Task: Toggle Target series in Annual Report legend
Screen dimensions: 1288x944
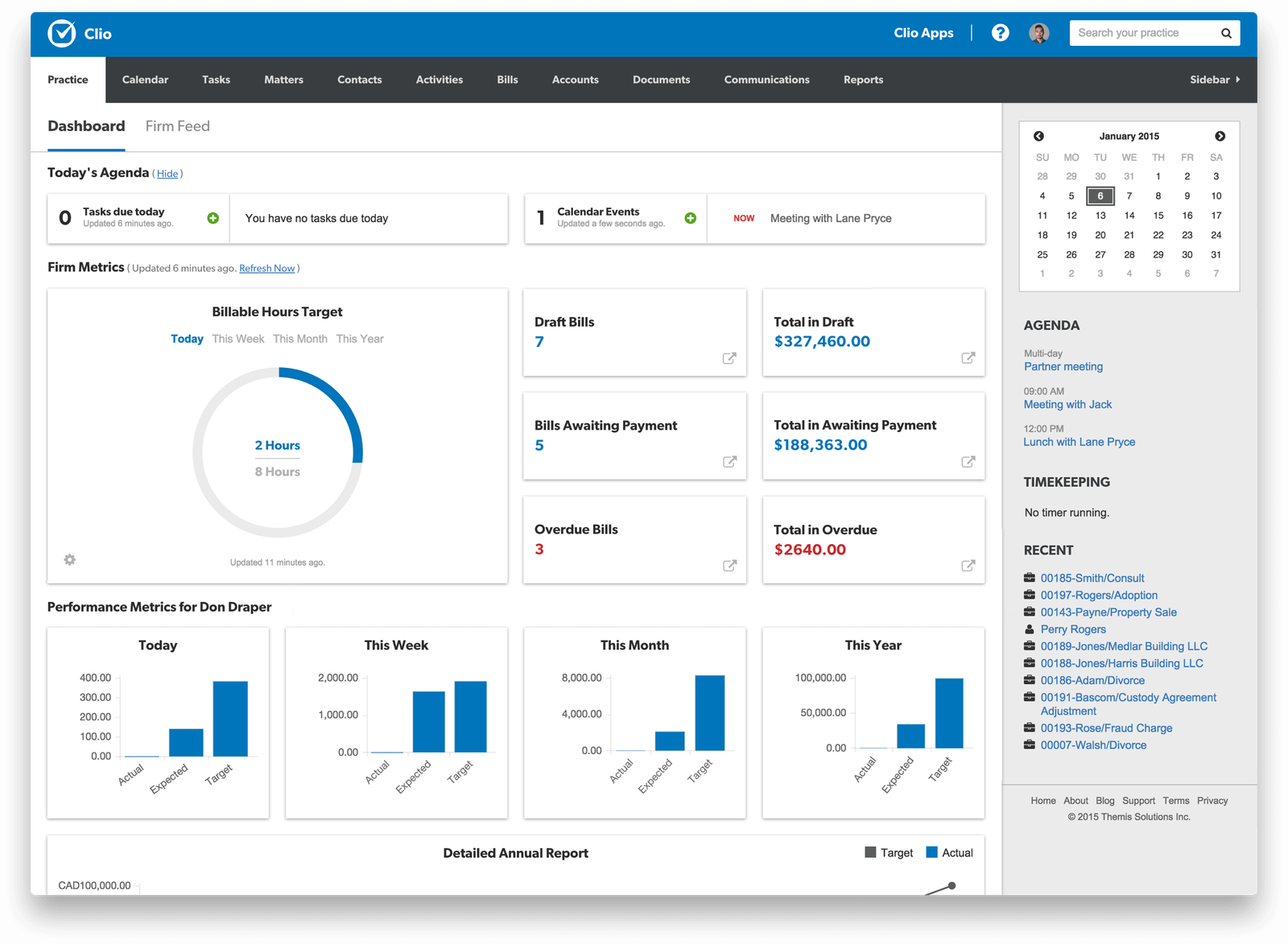Action: click(889, 852)
